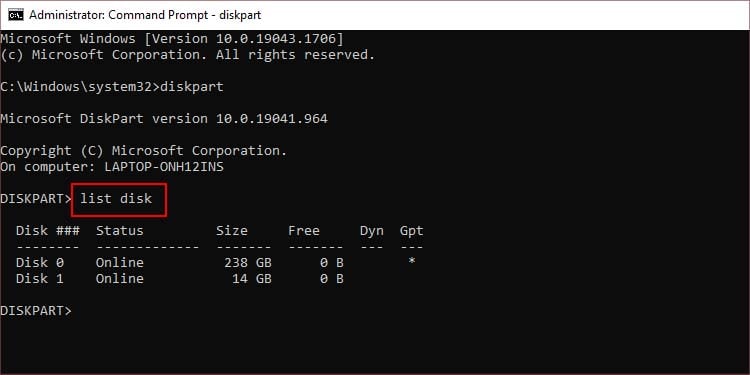Click the 'Disk ###' column header

pos(48,231)
